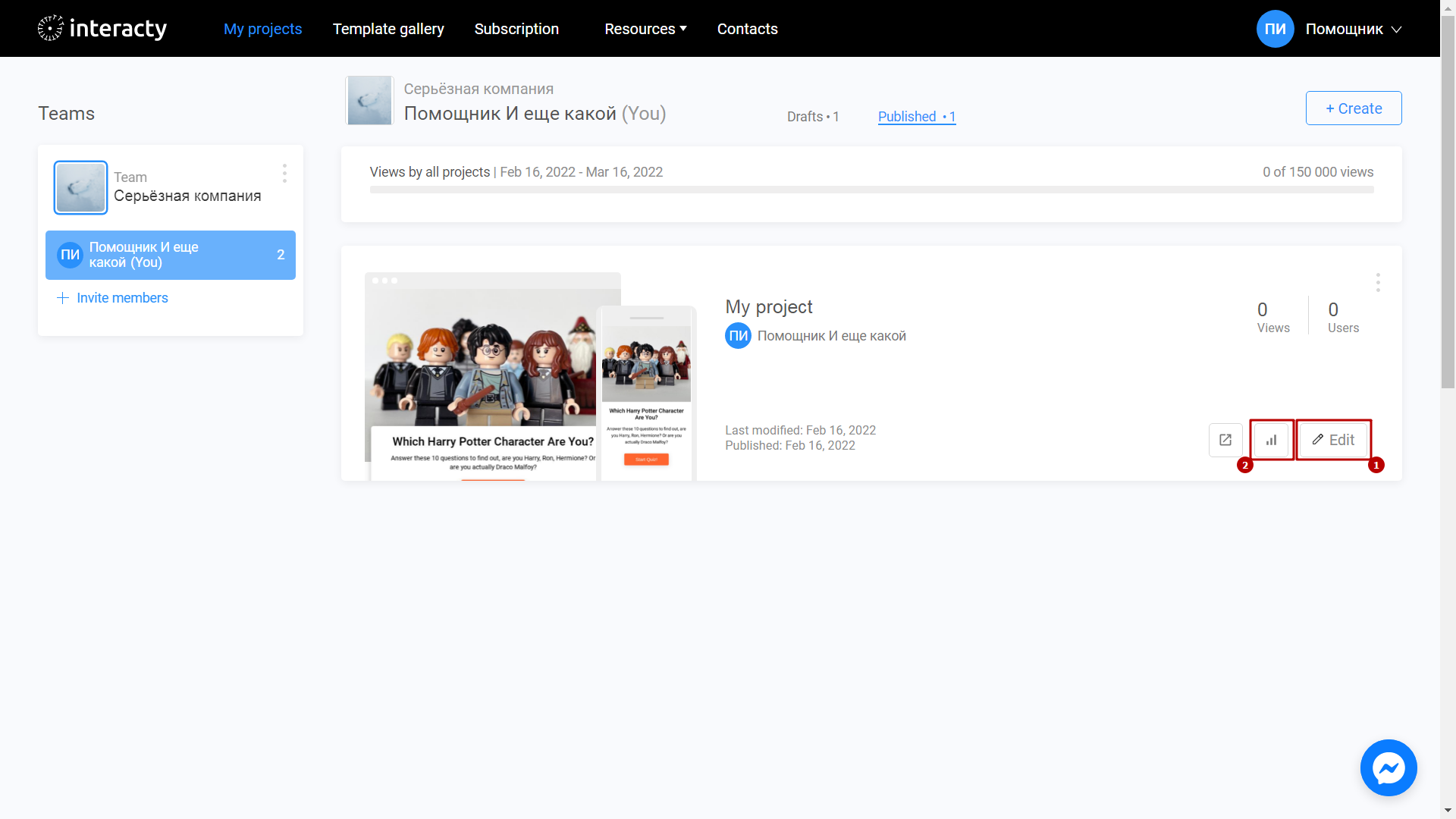Click the Drafts • 1 tab
Screen dimensions: 1456x819
pyautogui.click(x=813, y=116)
